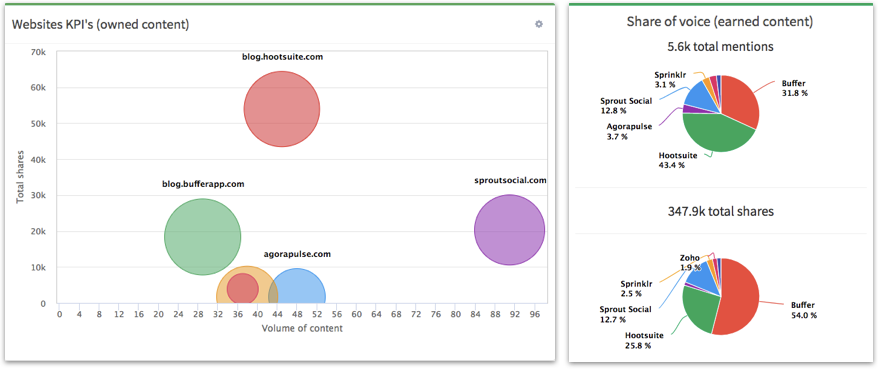Select the blog.bufferapp.com green bubble
Screen dimensions: 878x369
click(203, 236)
